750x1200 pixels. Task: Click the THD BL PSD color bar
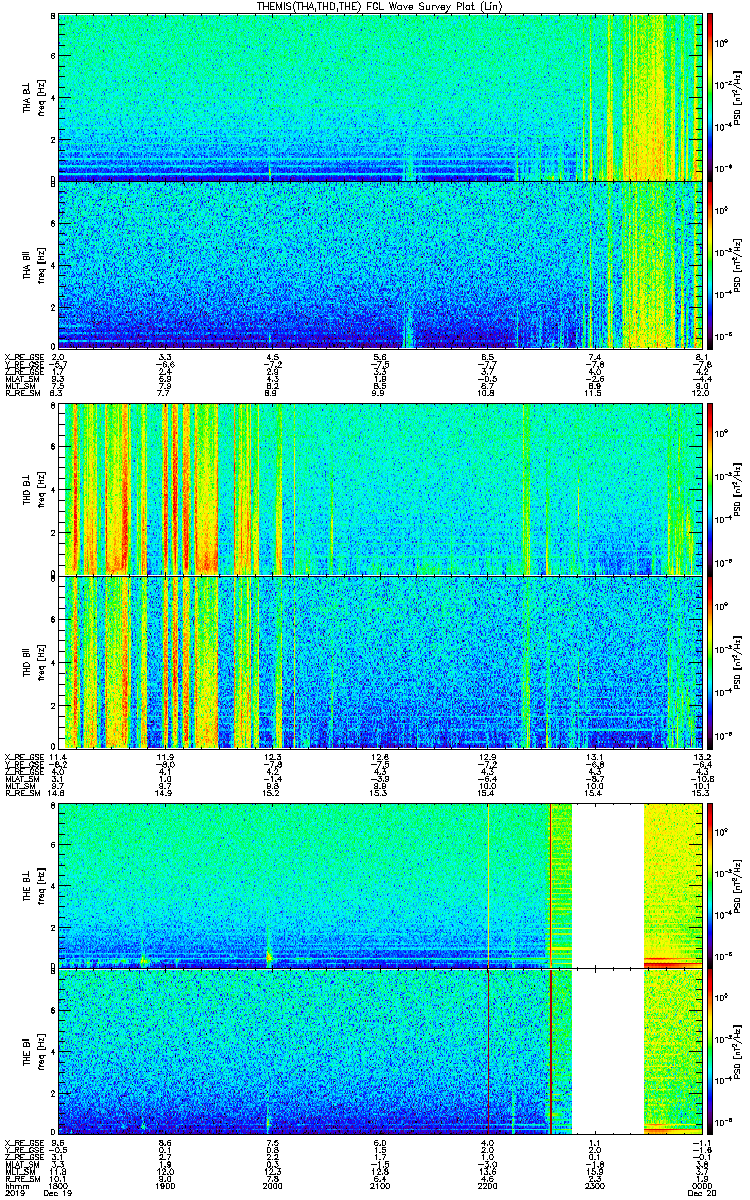710,489
